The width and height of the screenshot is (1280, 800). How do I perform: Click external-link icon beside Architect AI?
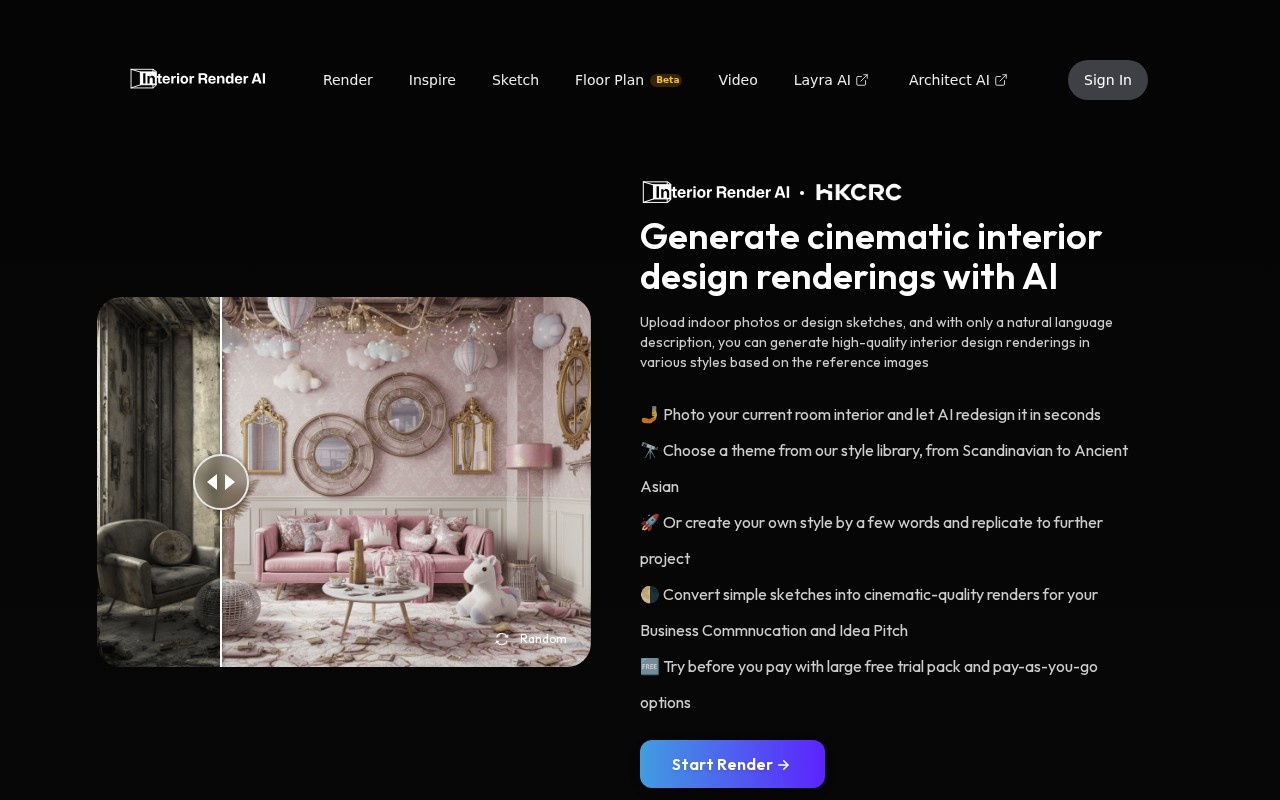[1001, 80]
